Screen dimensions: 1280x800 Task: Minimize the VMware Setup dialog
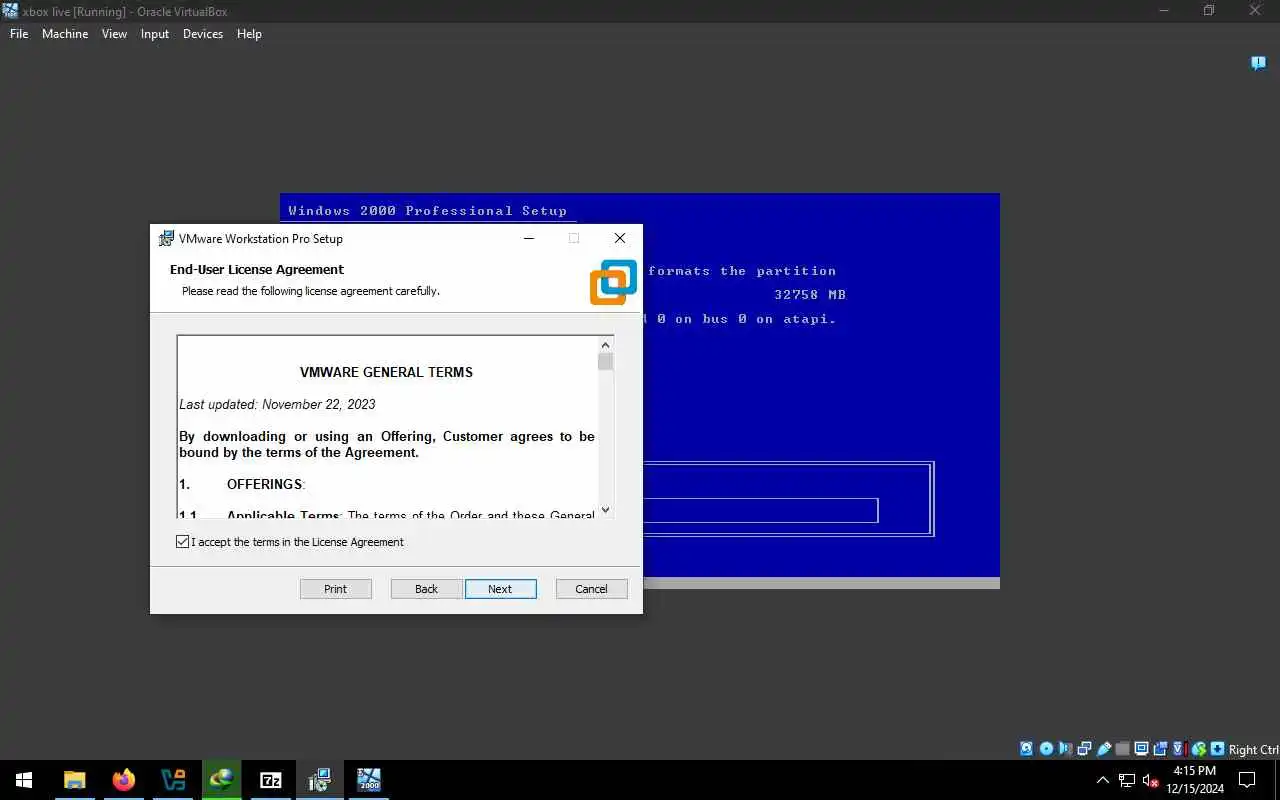(x=529, y=238)
